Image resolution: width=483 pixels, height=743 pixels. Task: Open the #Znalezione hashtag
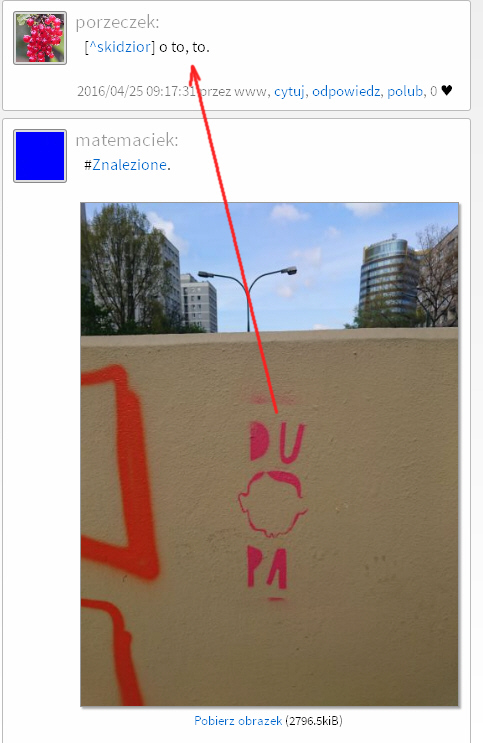(129, 165)
